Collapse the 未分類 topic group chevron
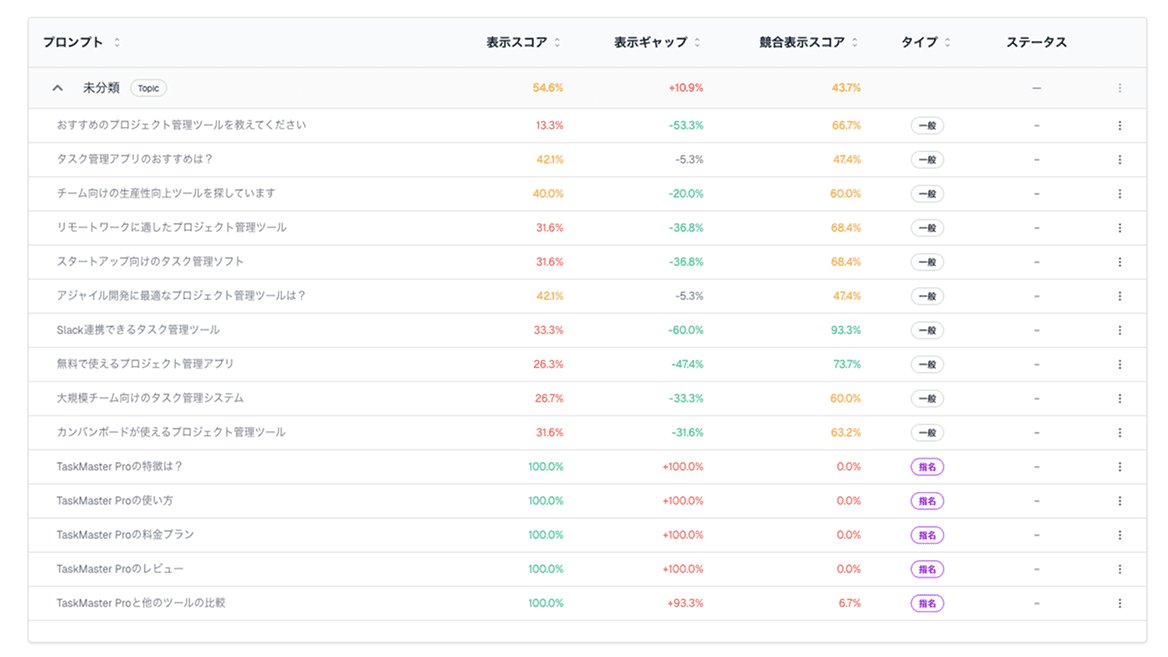 click(x=58, y=88)
